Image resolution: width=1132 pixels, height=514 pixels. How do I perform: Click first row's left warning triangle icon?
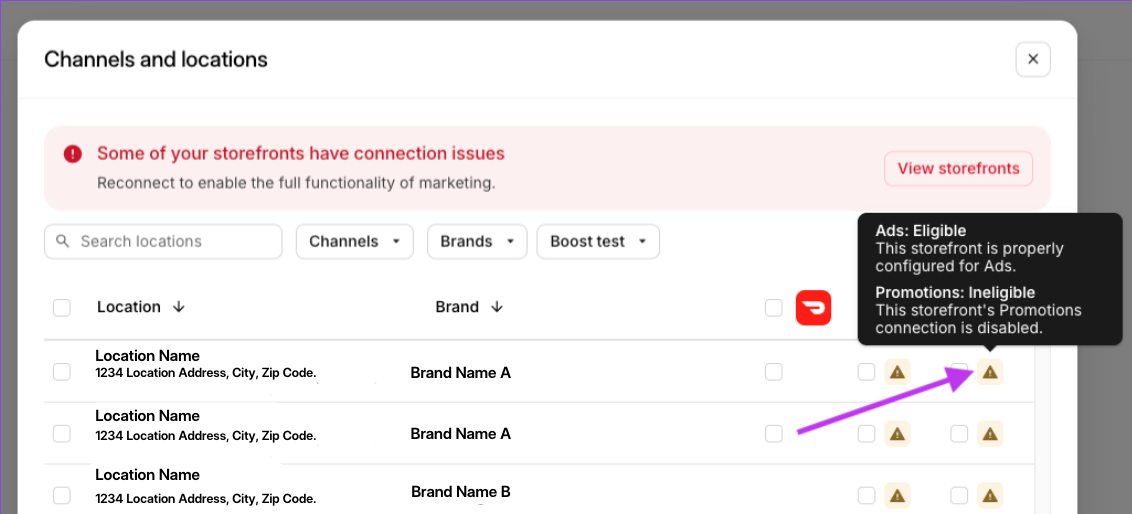897,372
